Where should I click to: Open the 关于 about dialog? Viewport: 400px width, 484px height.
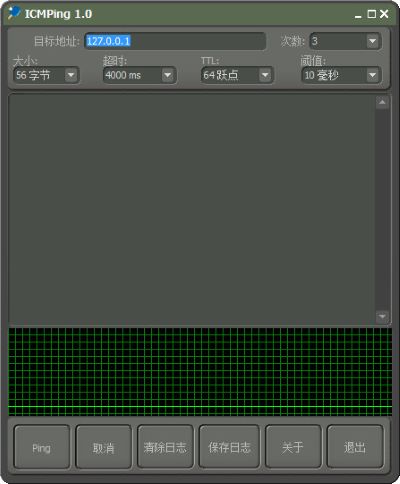point(293,447)
